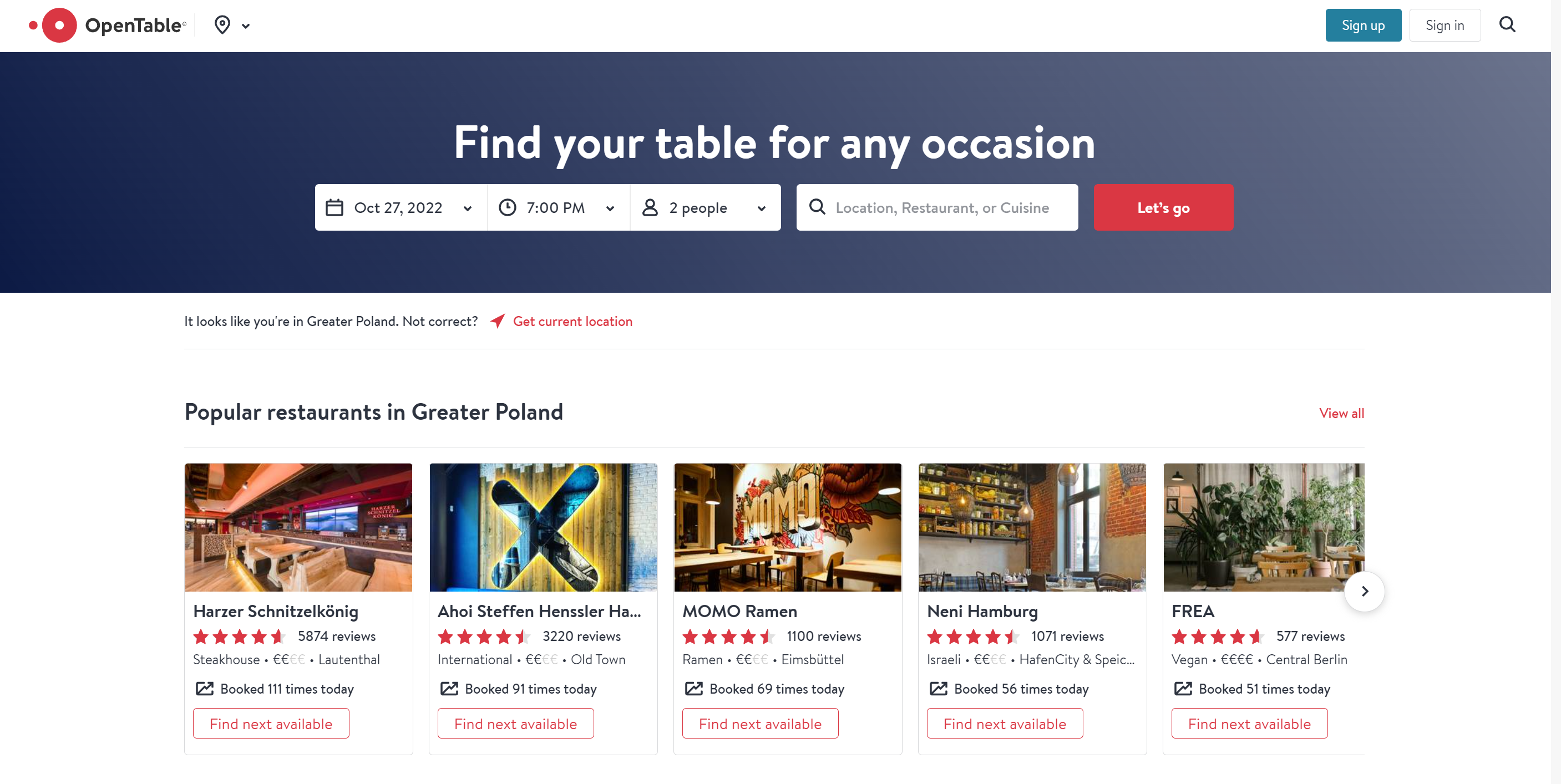The width and height of the screenshot is (1561, 784).
Task: Click the navigation arrow beside Get current location
Action: coord(497,321)
